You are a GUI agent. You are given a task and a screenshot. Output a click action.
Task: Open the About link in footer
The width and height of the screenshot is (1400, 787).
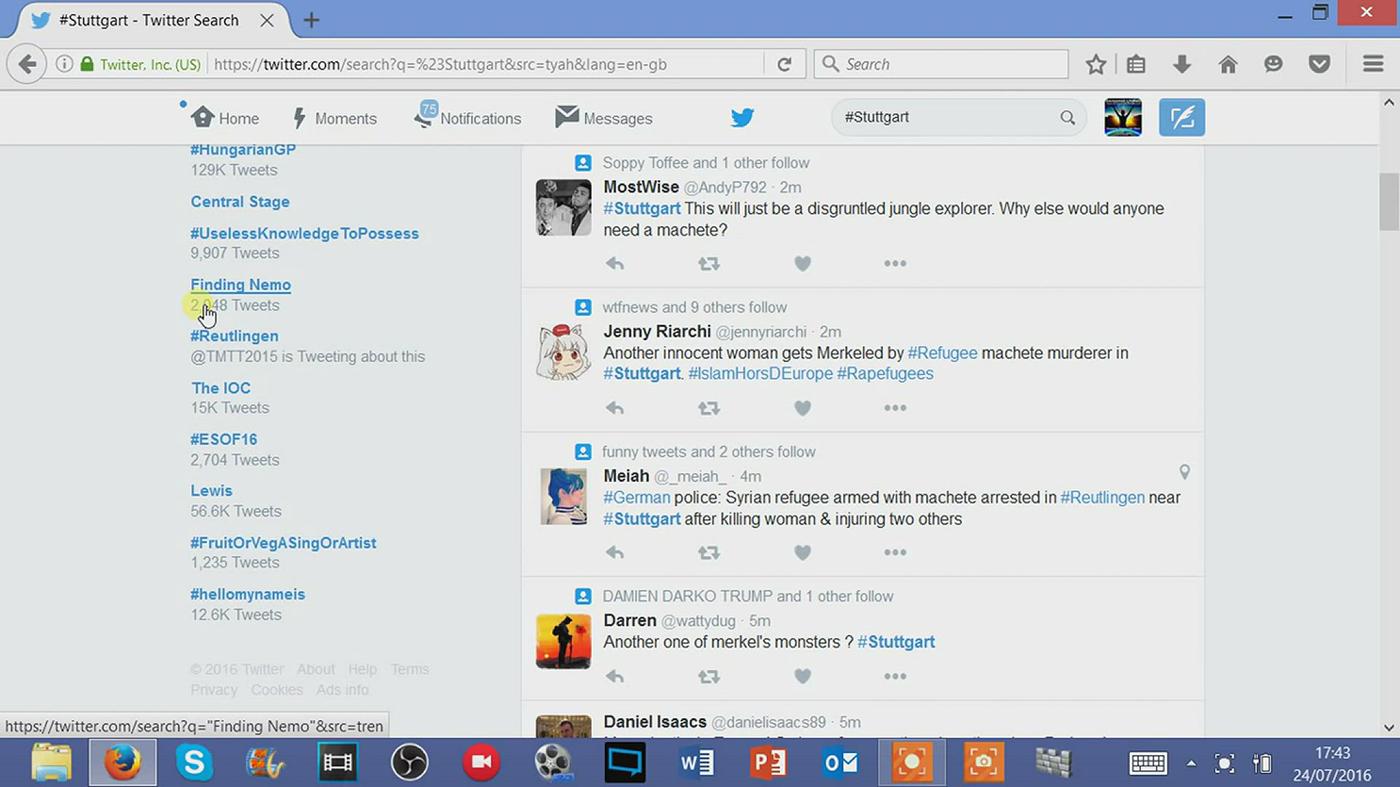316,670
